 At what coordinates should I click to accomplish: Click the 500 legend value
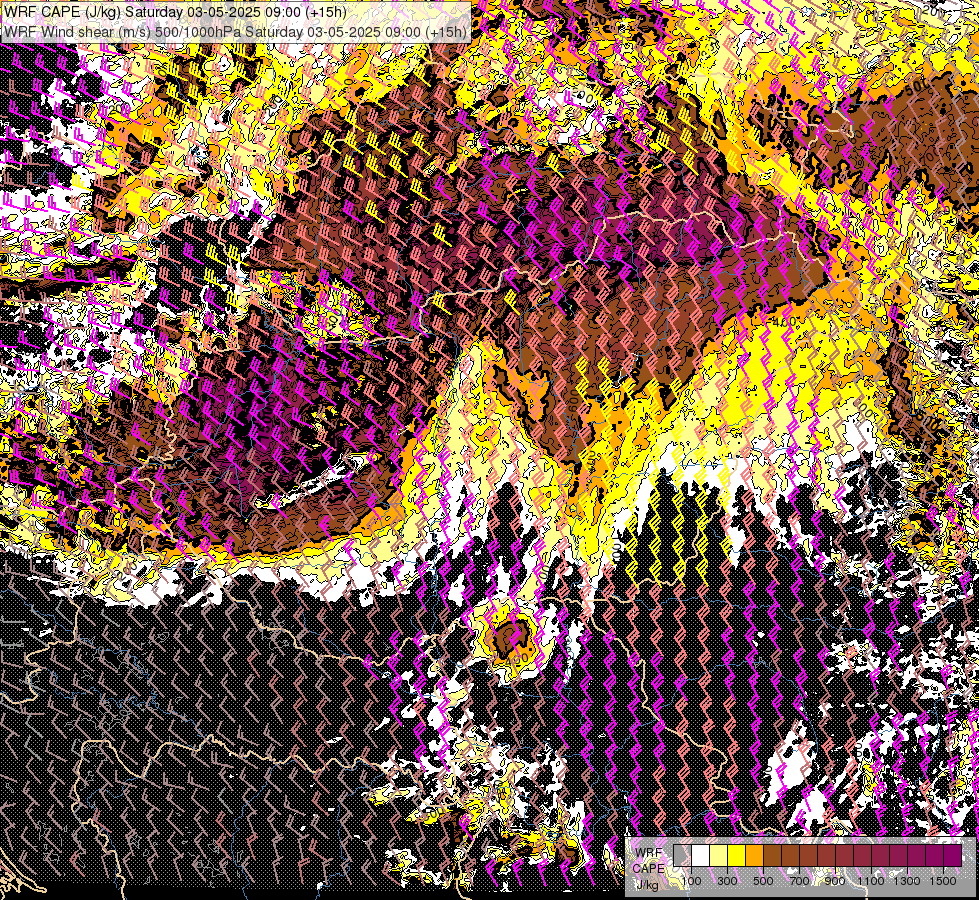tap(763, 881)
